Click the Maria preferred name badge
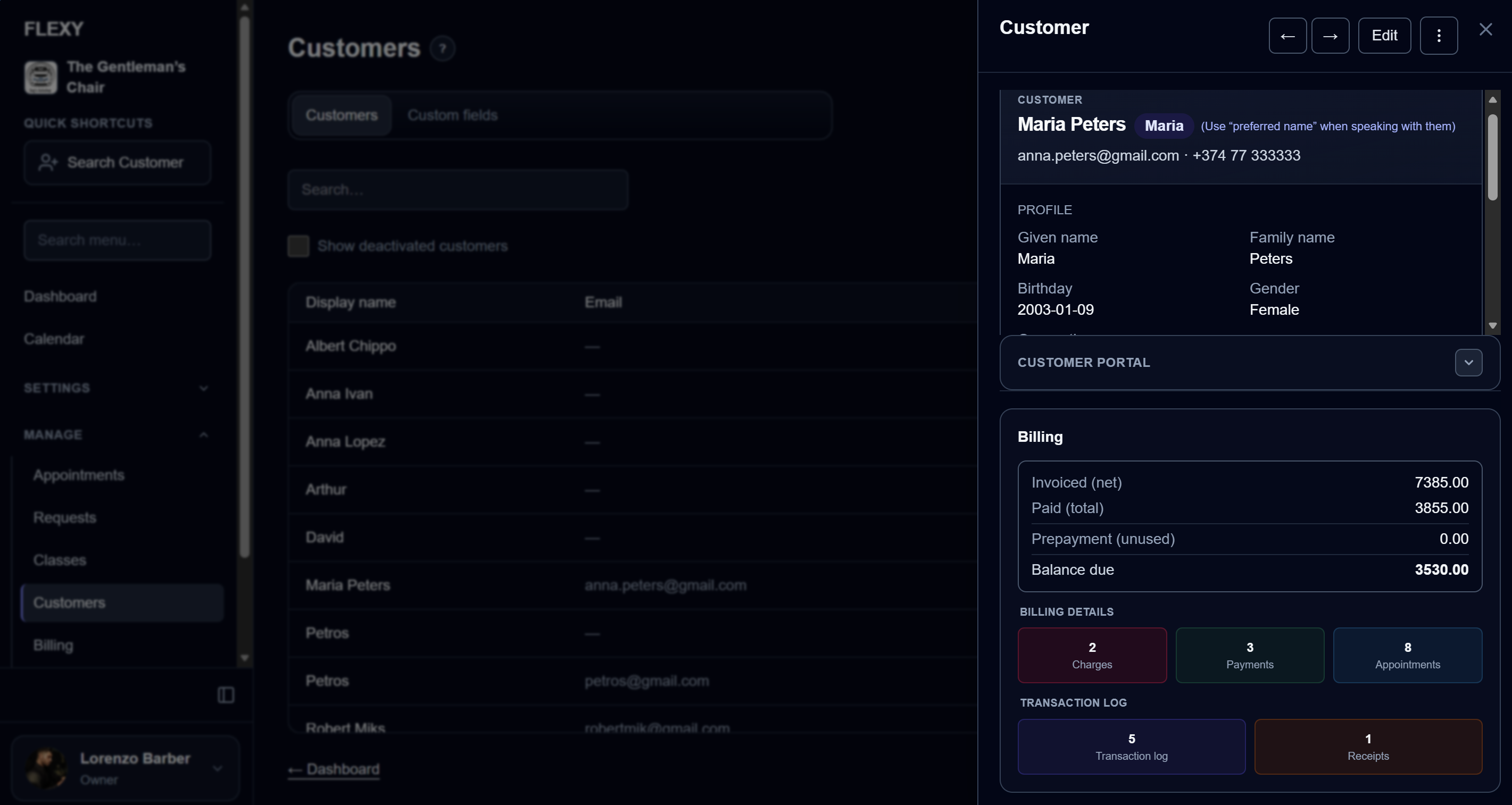 [1164, 126]
